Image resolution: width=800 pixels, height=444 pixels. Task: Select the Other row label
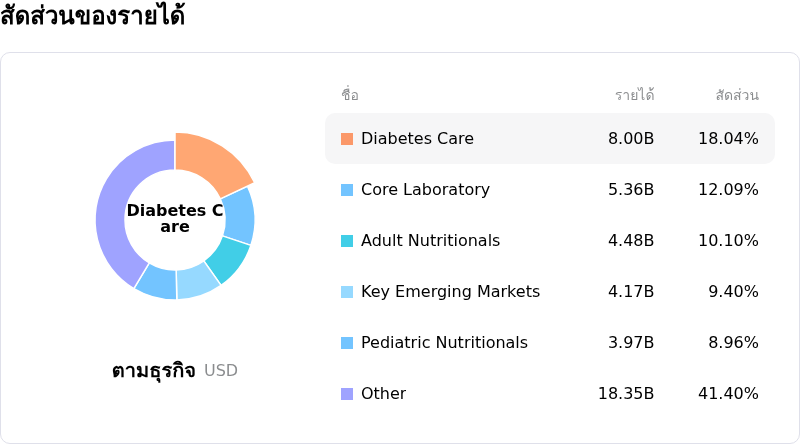point(383,393)
